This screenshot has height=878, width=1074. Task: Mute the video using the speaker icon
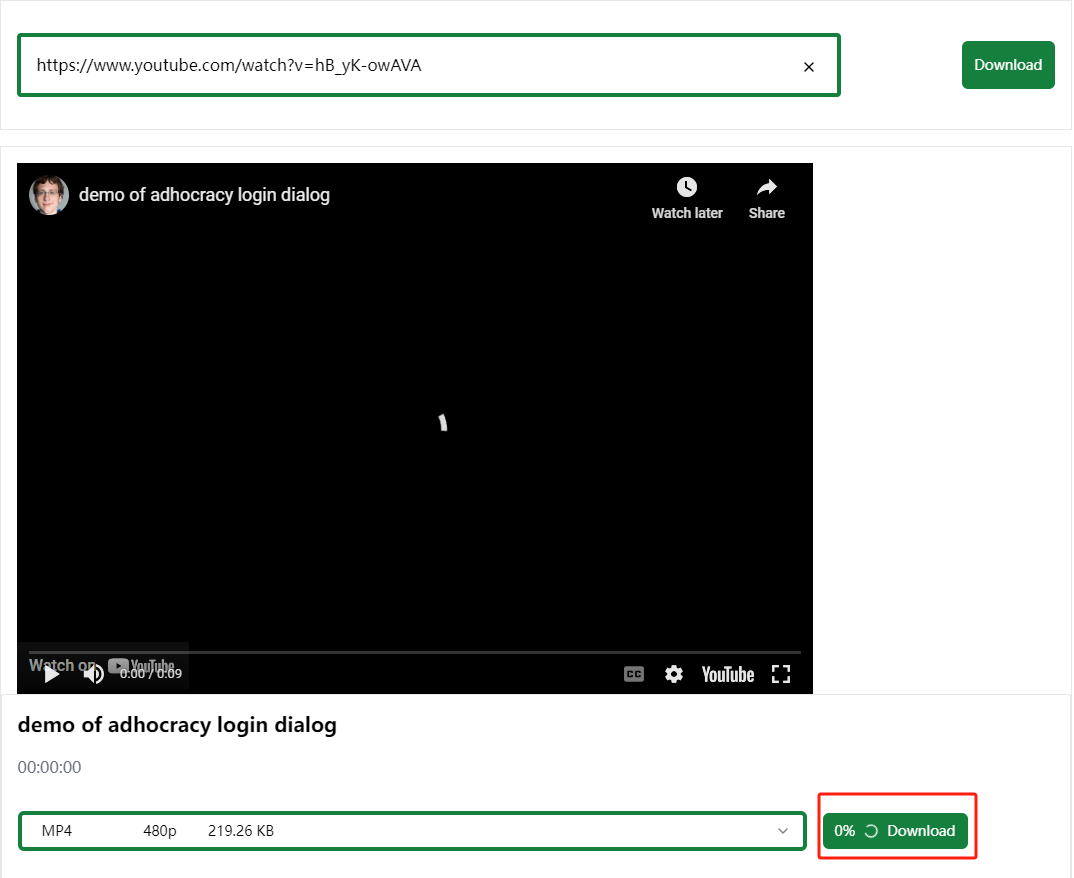(x=94, y=674)
